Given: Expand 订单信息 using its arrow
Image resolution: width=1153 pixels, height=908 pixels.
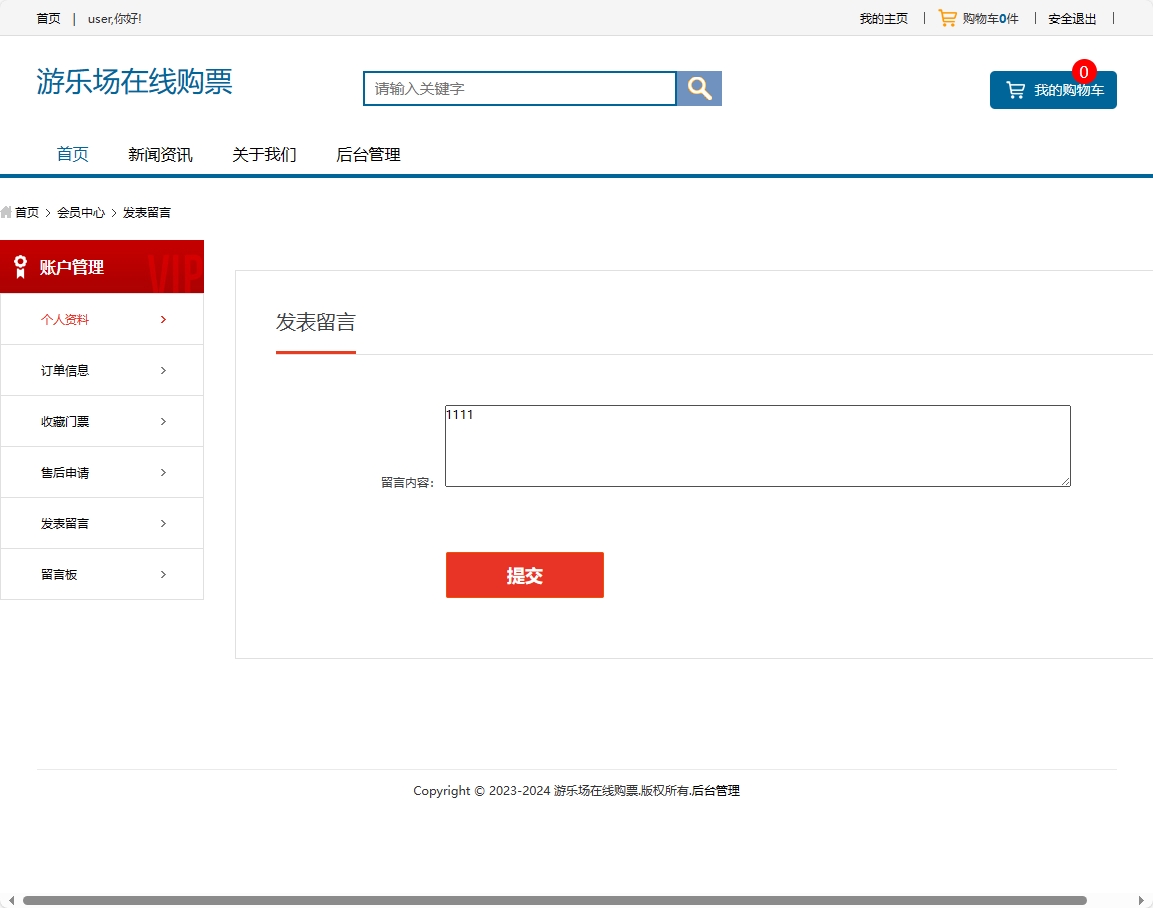Looking at the screenshot, I should click(162, 370).
